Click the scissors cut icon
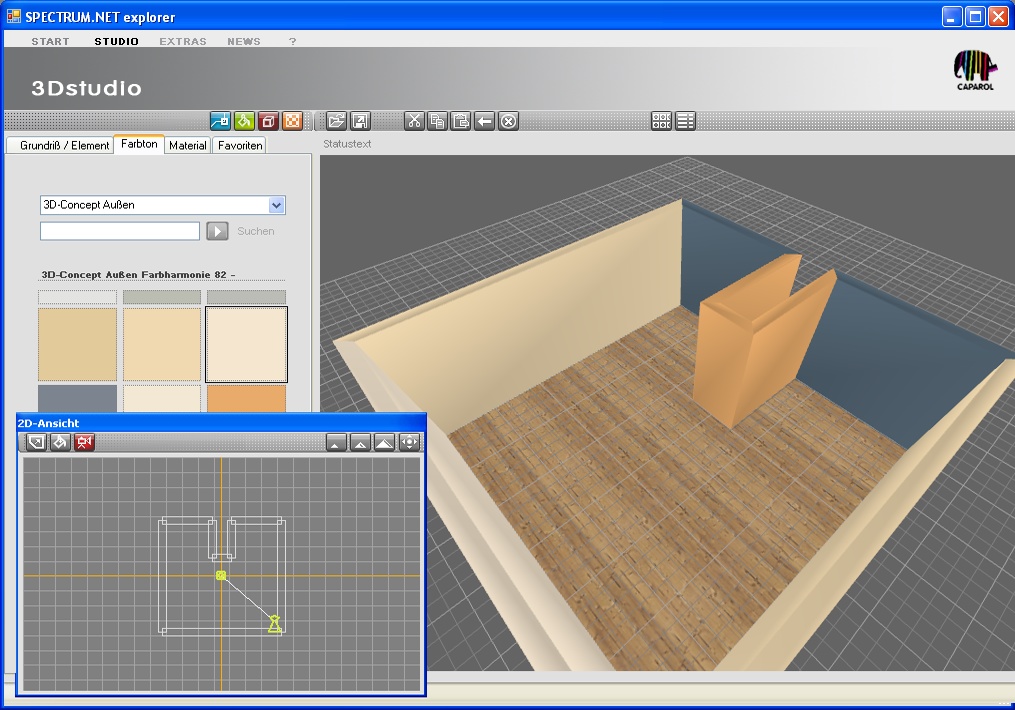This screenshot has height=710, width=1015. (x=414, y=121)
